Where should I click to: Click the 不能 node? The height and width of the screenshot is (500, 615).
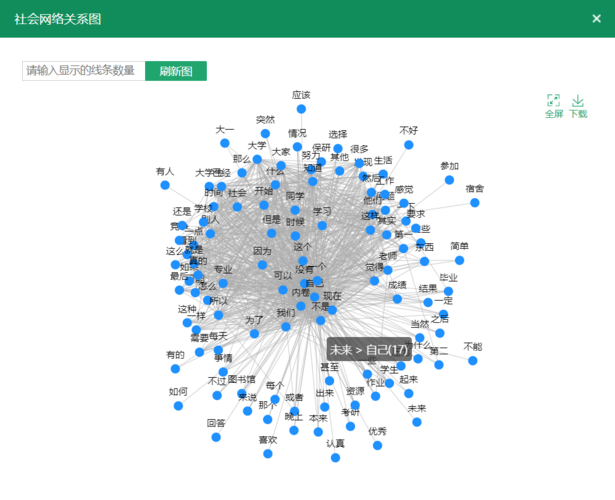coord(473,360)
